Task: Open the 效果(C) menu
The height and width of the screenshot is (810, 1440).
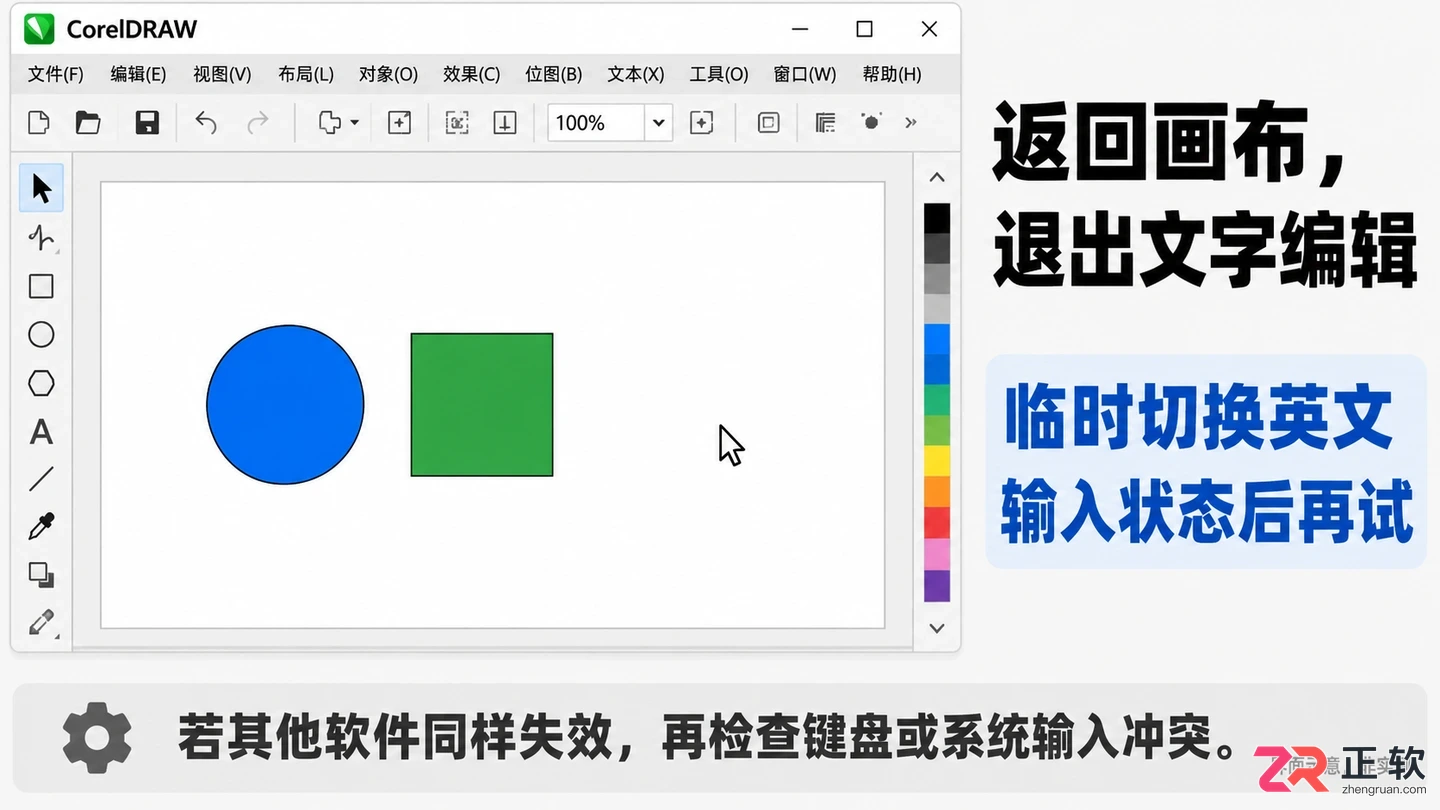Action: pos(471,74)
